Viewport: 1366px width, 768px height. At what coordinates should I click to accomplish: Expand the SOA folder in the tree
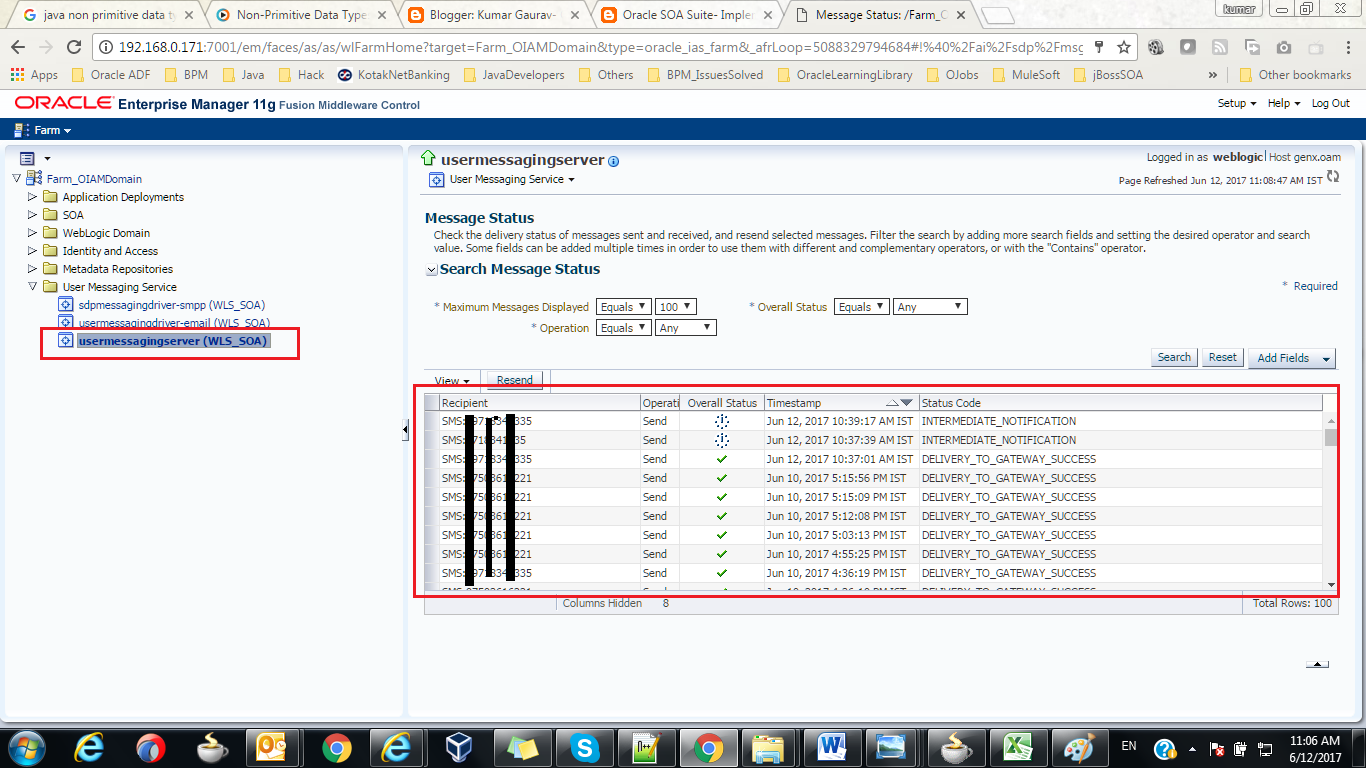pyautogui.click(x=32, y=215)
